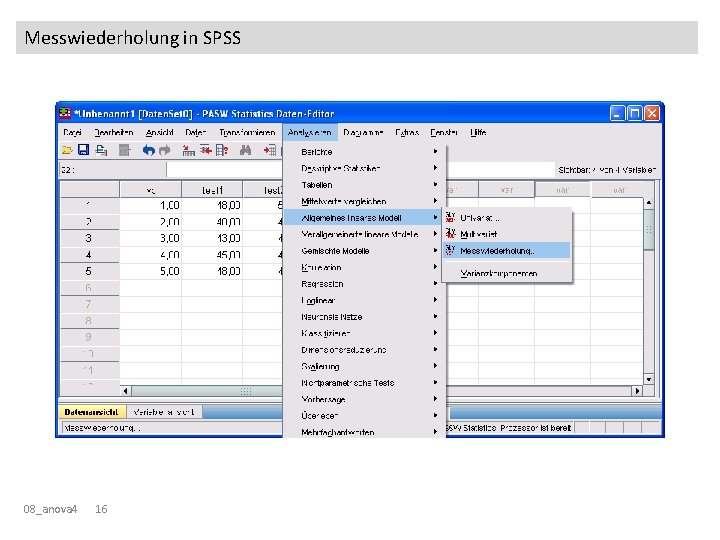Click the save floppy disk icon
720x540 pixels.
click(x=83, y=150)
